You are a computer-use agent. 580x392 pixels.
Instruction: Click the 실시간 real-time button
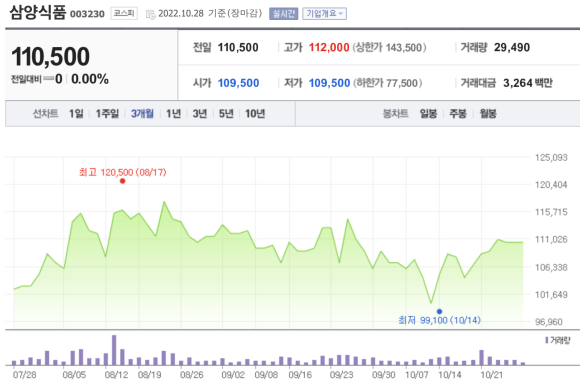(283, 14)
